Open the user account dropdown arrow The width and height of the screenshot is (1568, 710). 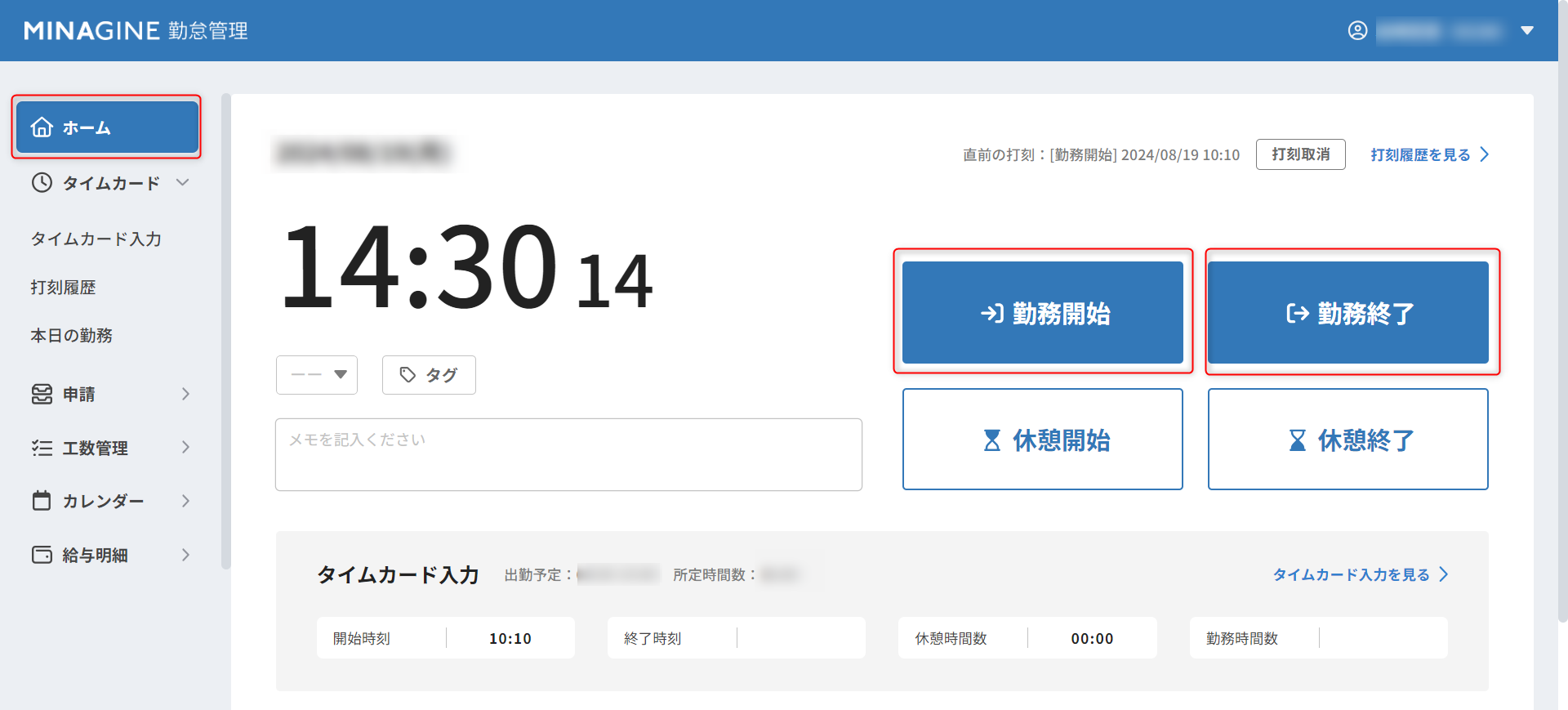coord(1526,31)
